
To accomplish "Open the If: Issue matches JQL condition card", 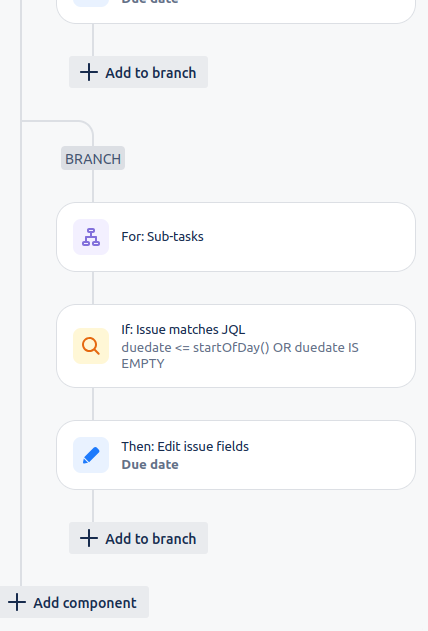I will pyautogui.click(x=236, y=346).
